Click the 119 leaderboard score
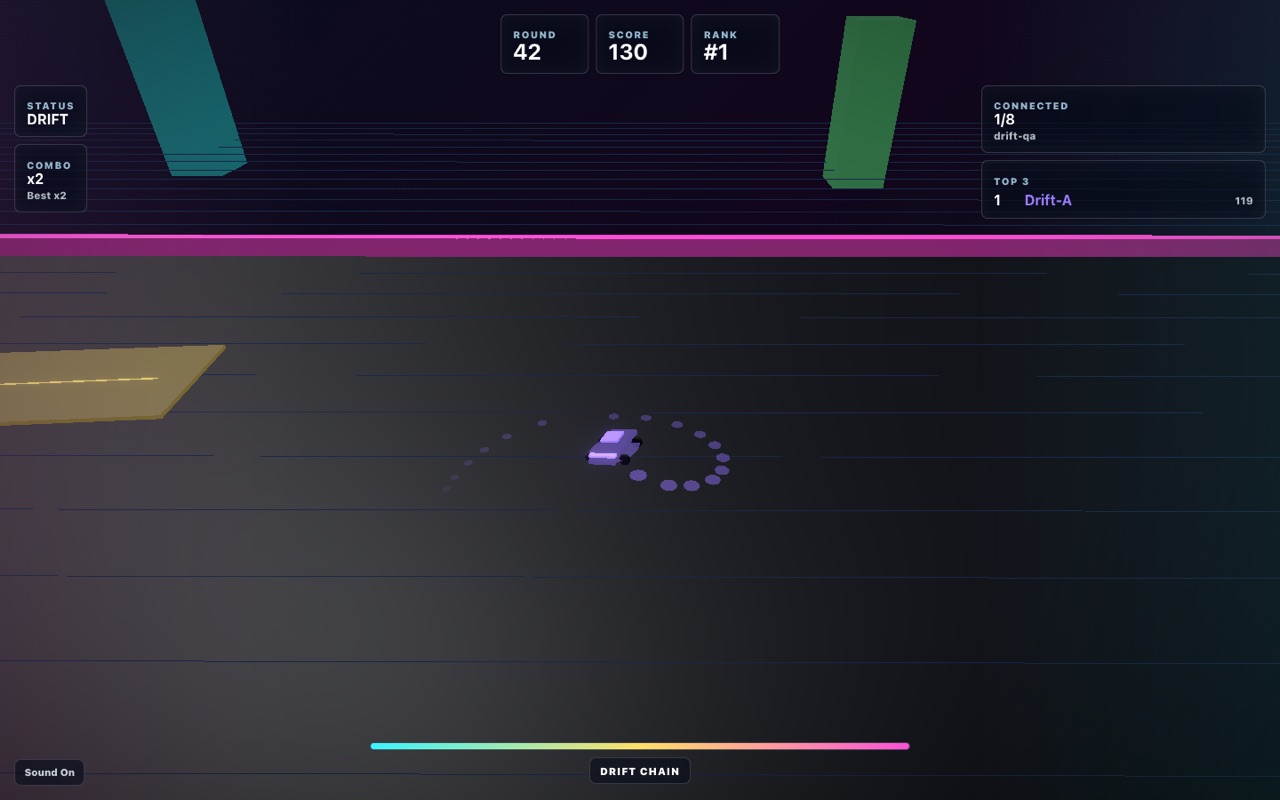 [x=1244, y=201]
